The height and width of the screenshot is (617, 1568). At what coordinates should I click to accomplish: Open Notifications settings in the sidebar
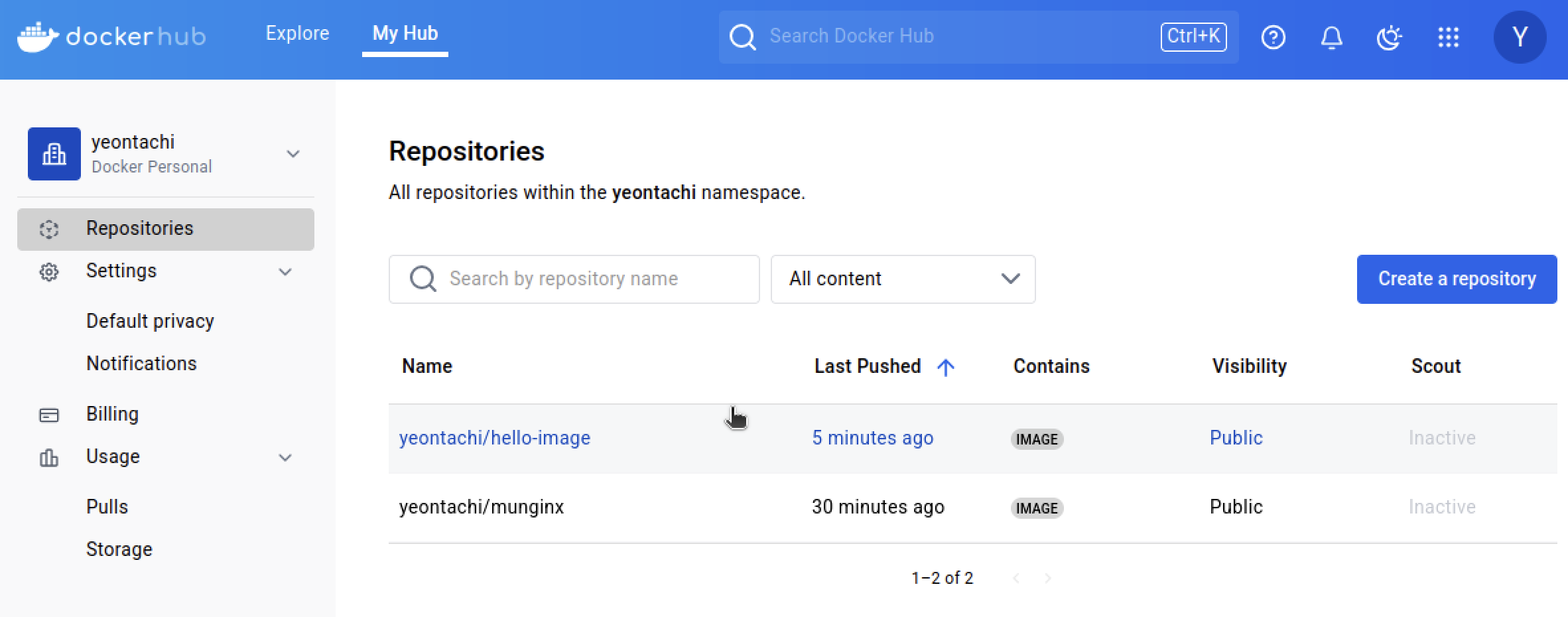[x=141, y=364]
